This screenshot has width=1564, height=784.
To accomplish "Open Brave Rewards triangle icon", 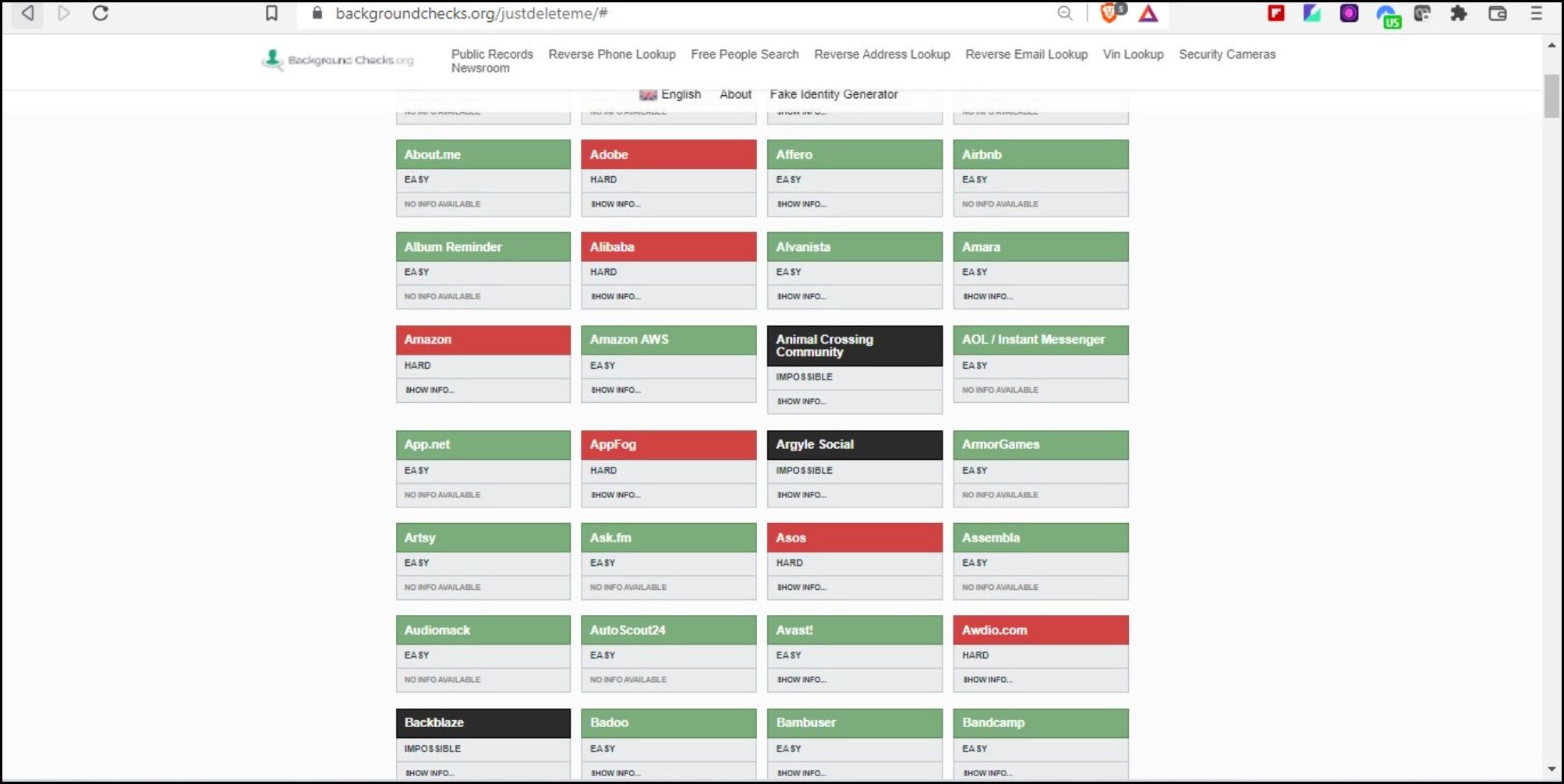I will pyautogui.click(x=1148, y=13).
